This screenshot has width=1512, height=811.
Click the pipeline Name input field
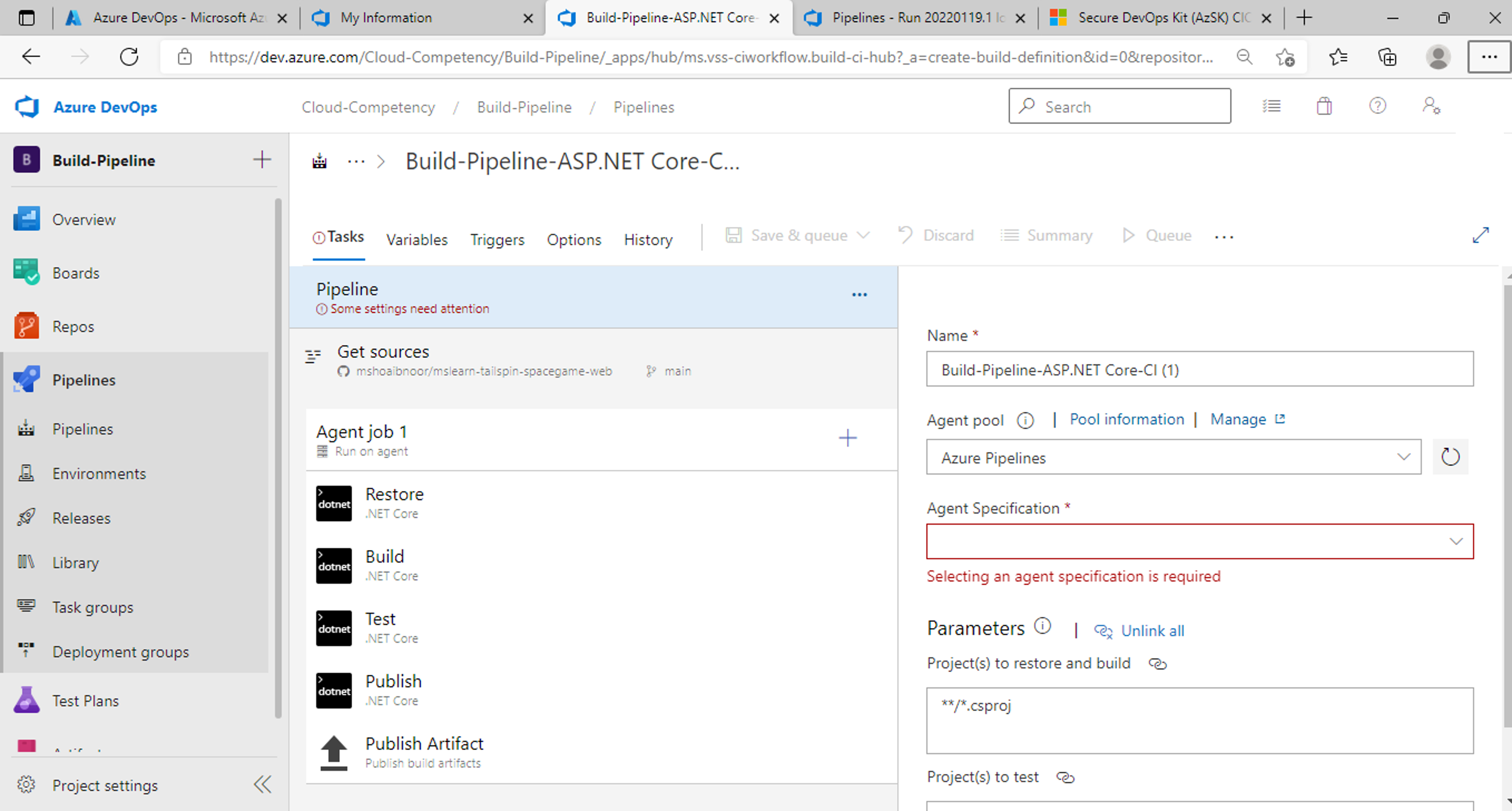[x=1200, y=369]
